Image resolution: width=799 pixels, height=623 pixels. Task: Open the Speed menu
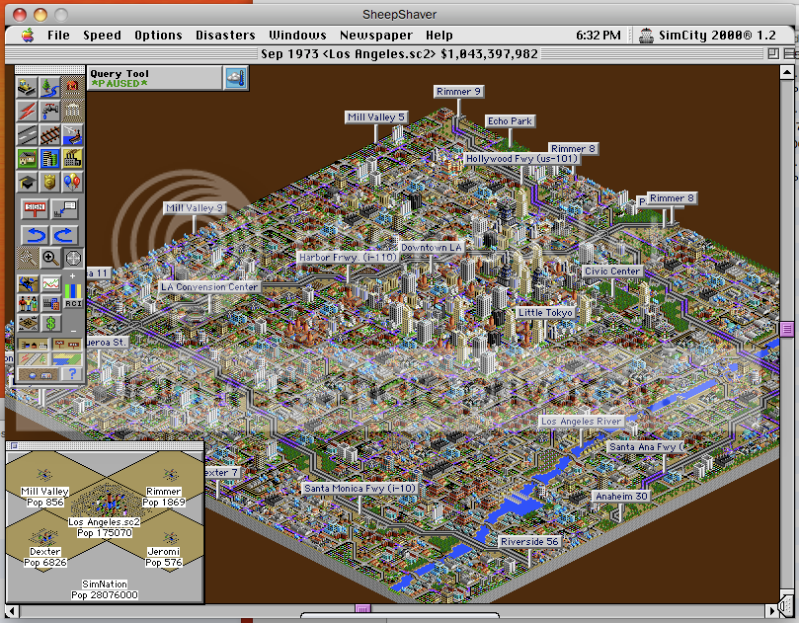pyautogui.click(x=102, y=35)
